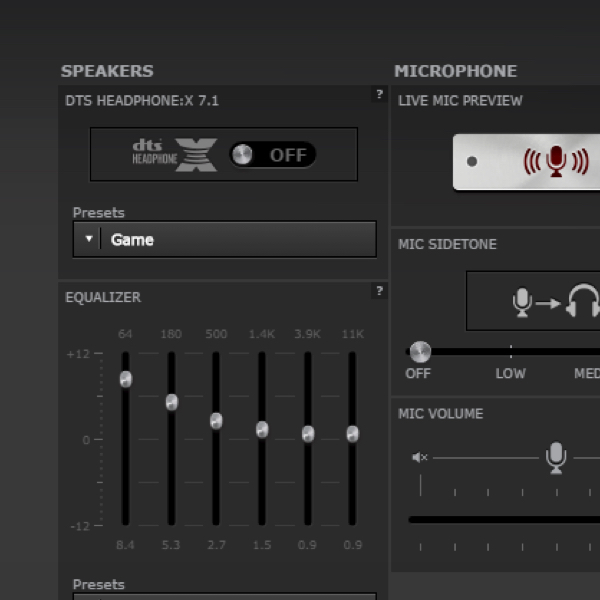Click the DTS Headphone X logo
The height and width of the screenshot is (600, 600).
[x=174, y=155]
